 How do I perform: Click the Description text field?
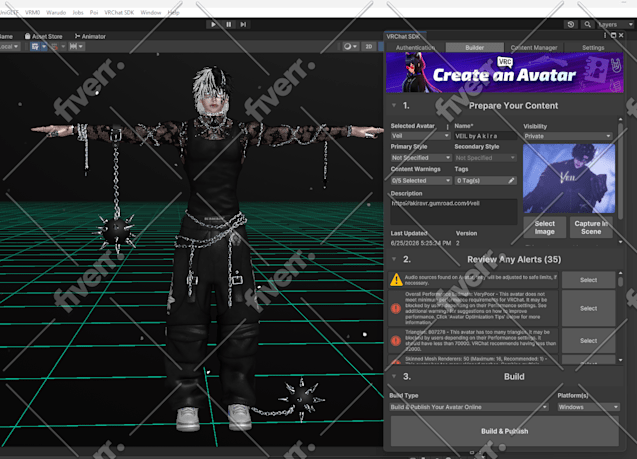click(x=454, y=212)
